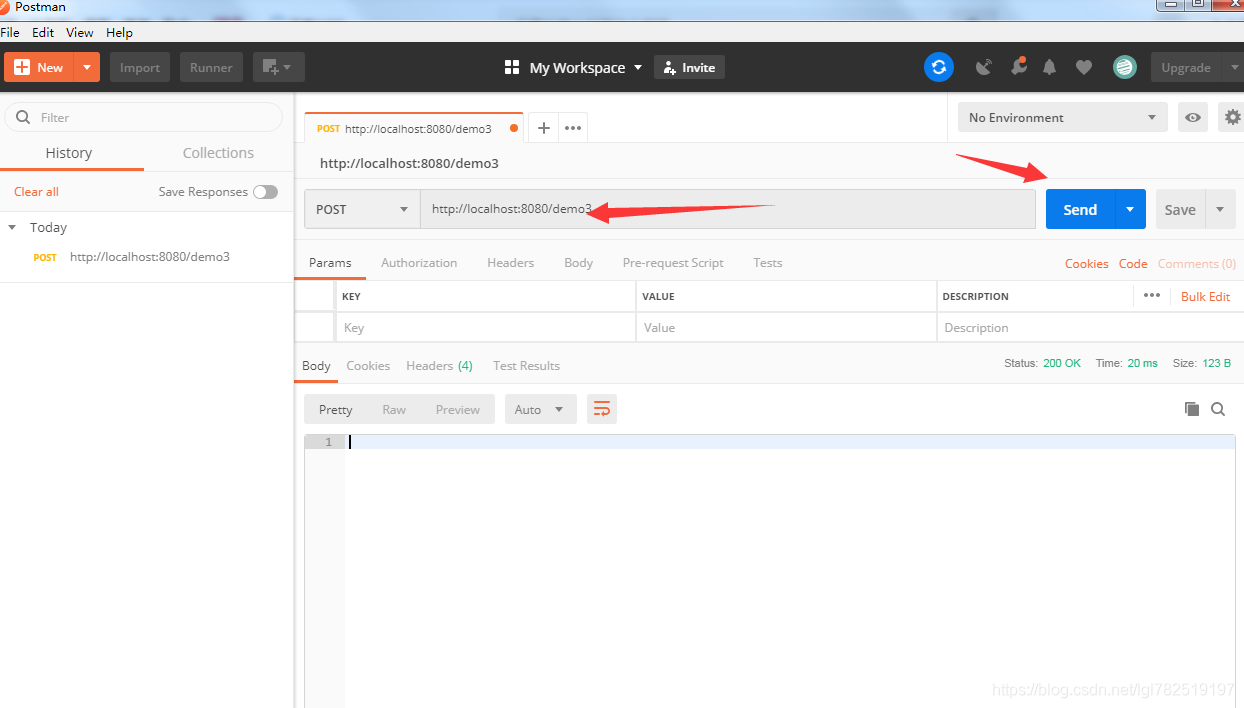Switch response view to Preview

tap(458, 409)
